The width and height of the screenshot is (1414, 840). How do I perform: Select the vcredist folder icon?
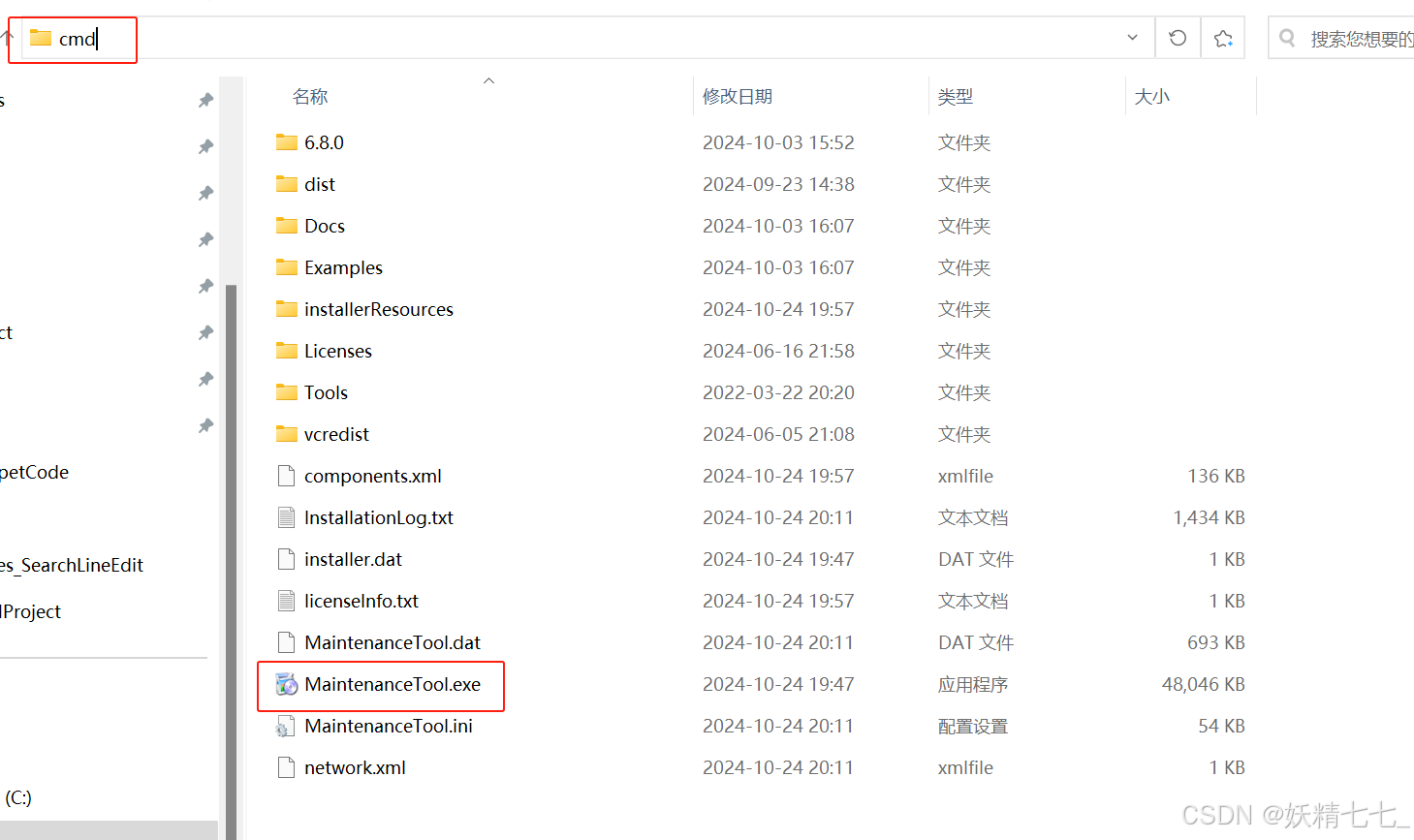click(x=286, y=434)
